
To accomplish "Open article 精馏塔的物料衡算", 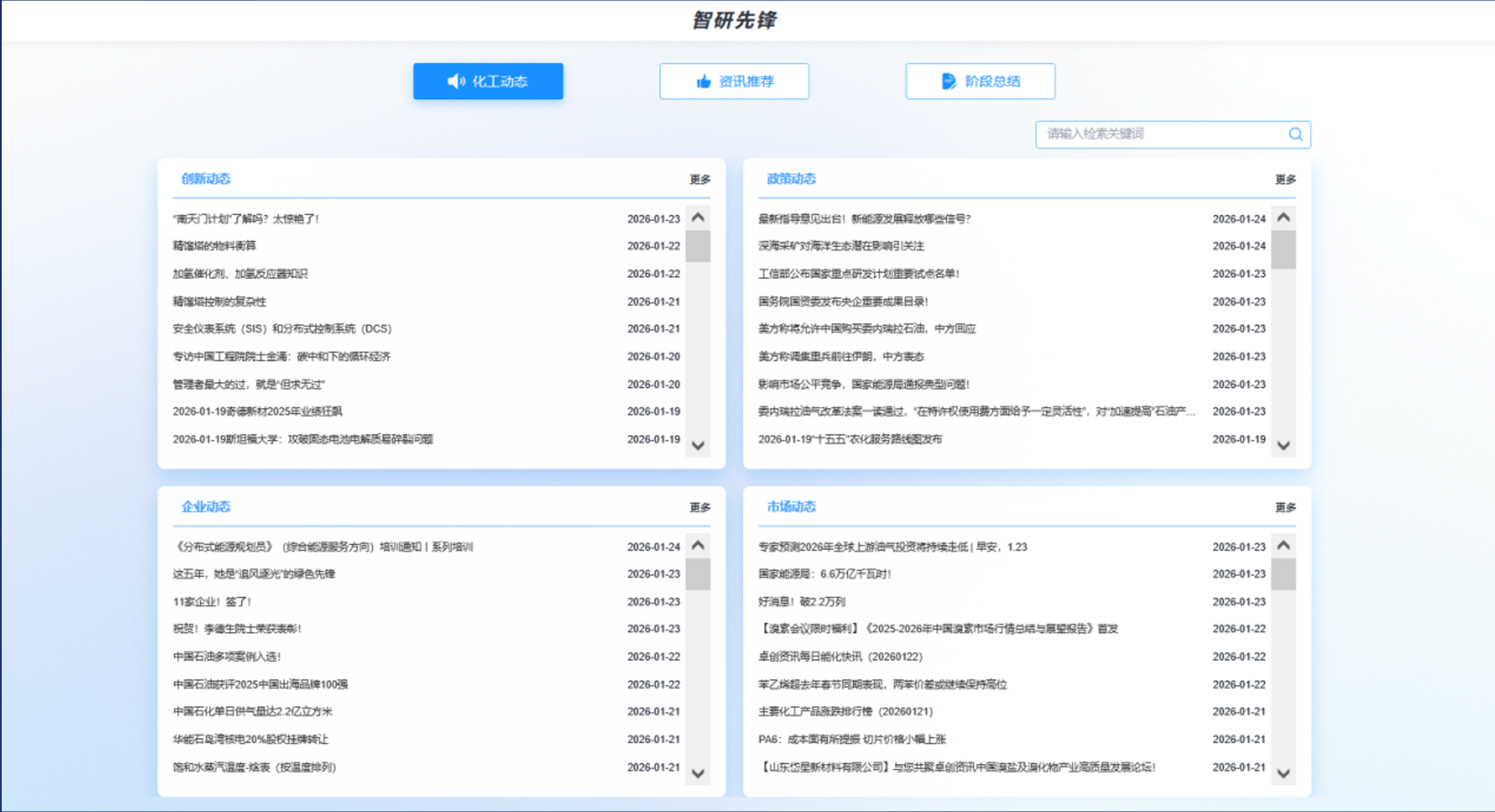I will click(214, 246).
